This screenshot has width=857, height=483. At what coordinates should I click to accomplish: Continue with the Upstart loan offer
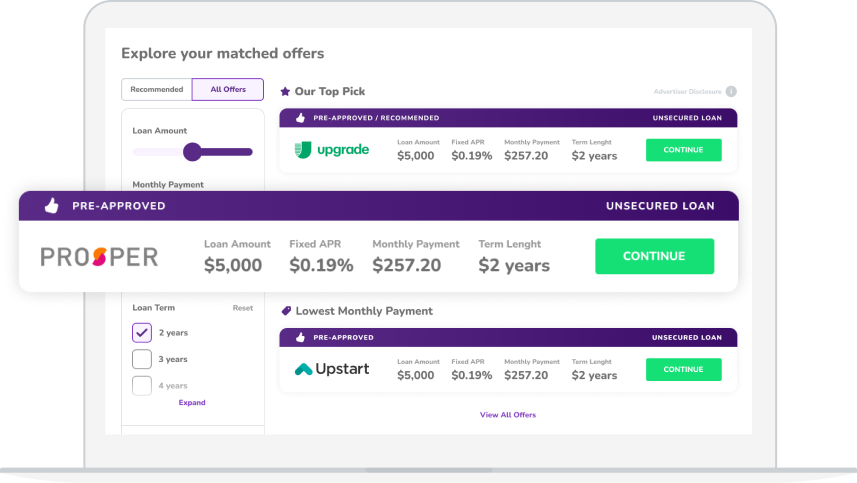(x=683, y=369)
